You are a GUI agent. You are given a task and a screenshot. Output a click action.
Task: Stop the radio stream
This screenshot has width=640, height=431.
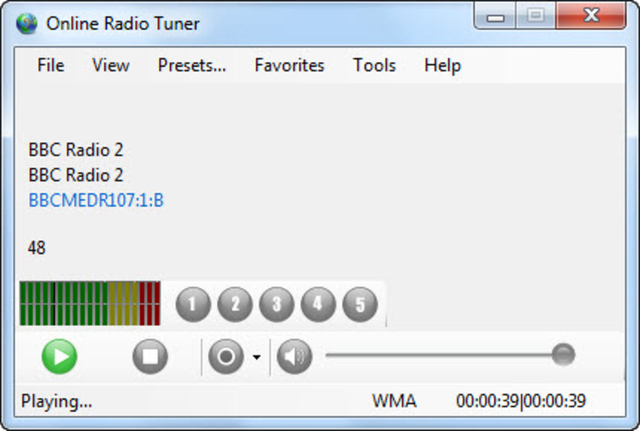[150, 356]
